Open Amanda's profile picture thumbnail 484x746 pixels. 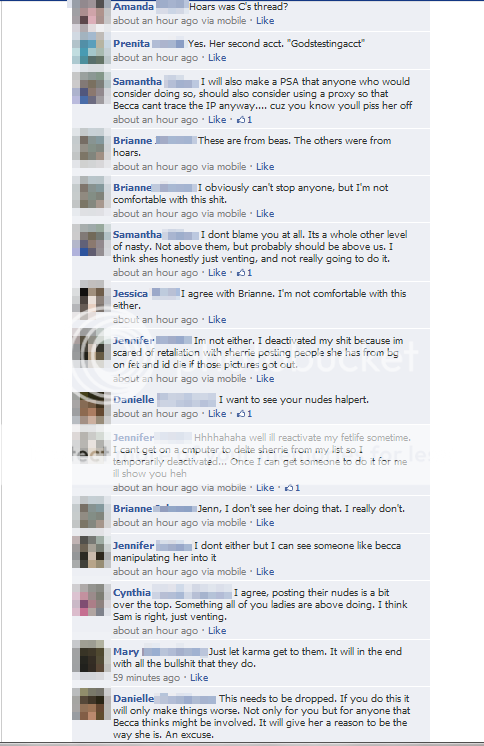88,12
